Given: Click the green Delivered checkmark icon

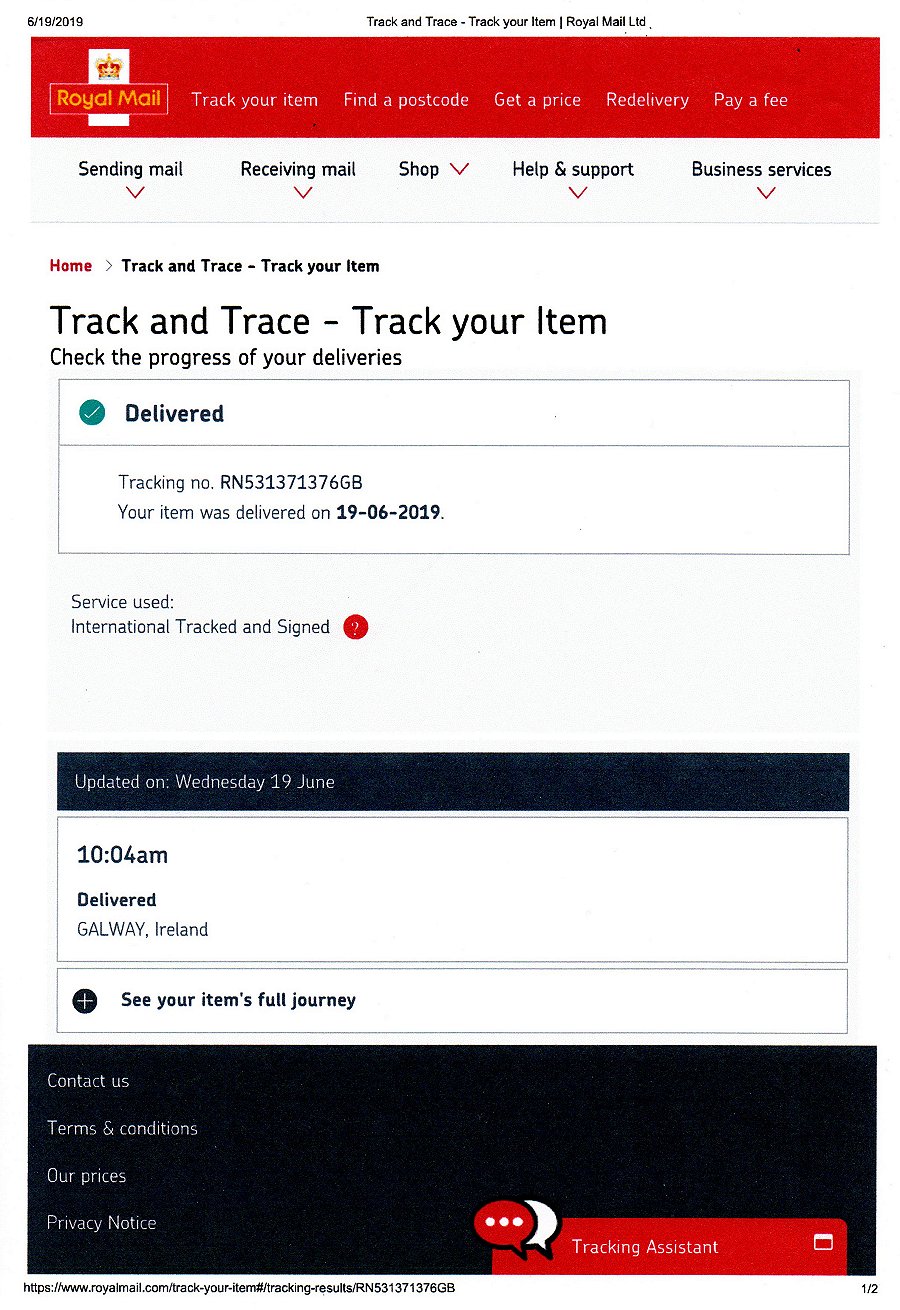Looking at the screenshot, I should click(x=92, y=413).
